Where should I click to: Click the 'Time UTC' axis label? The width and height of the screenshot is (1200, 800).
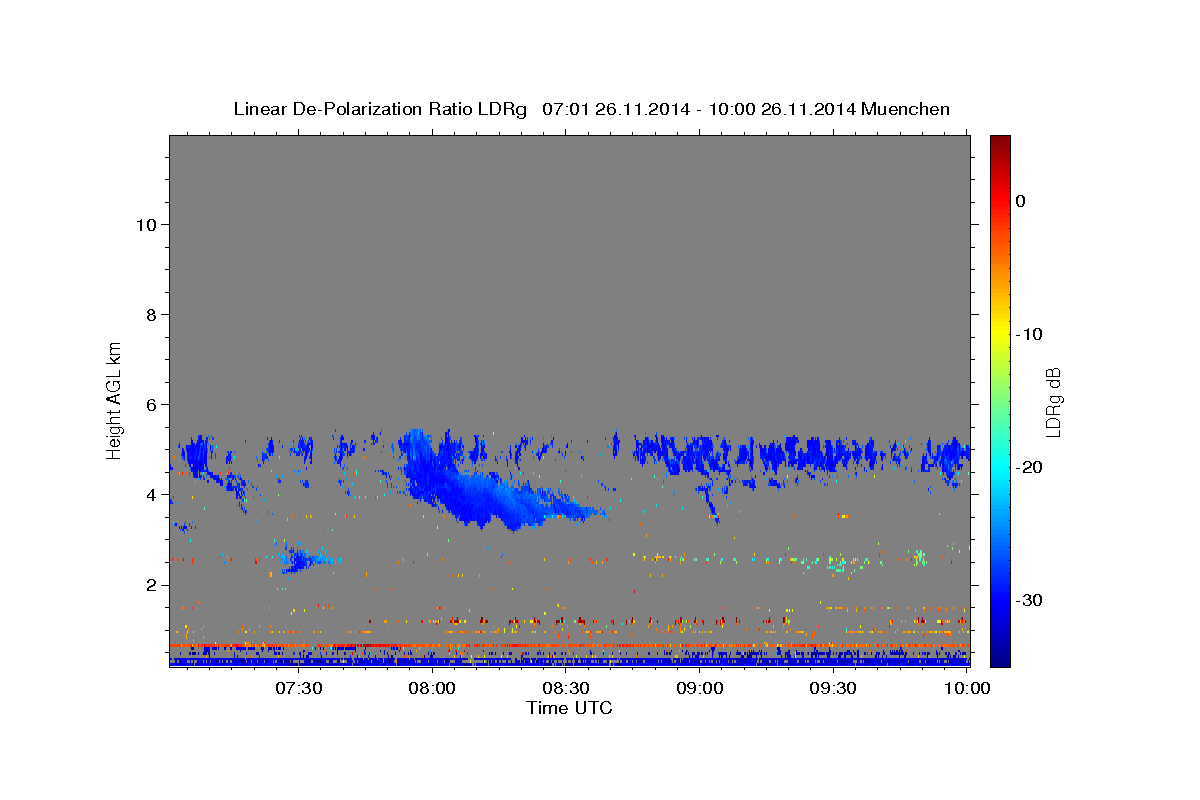click(x=569, y=708)
